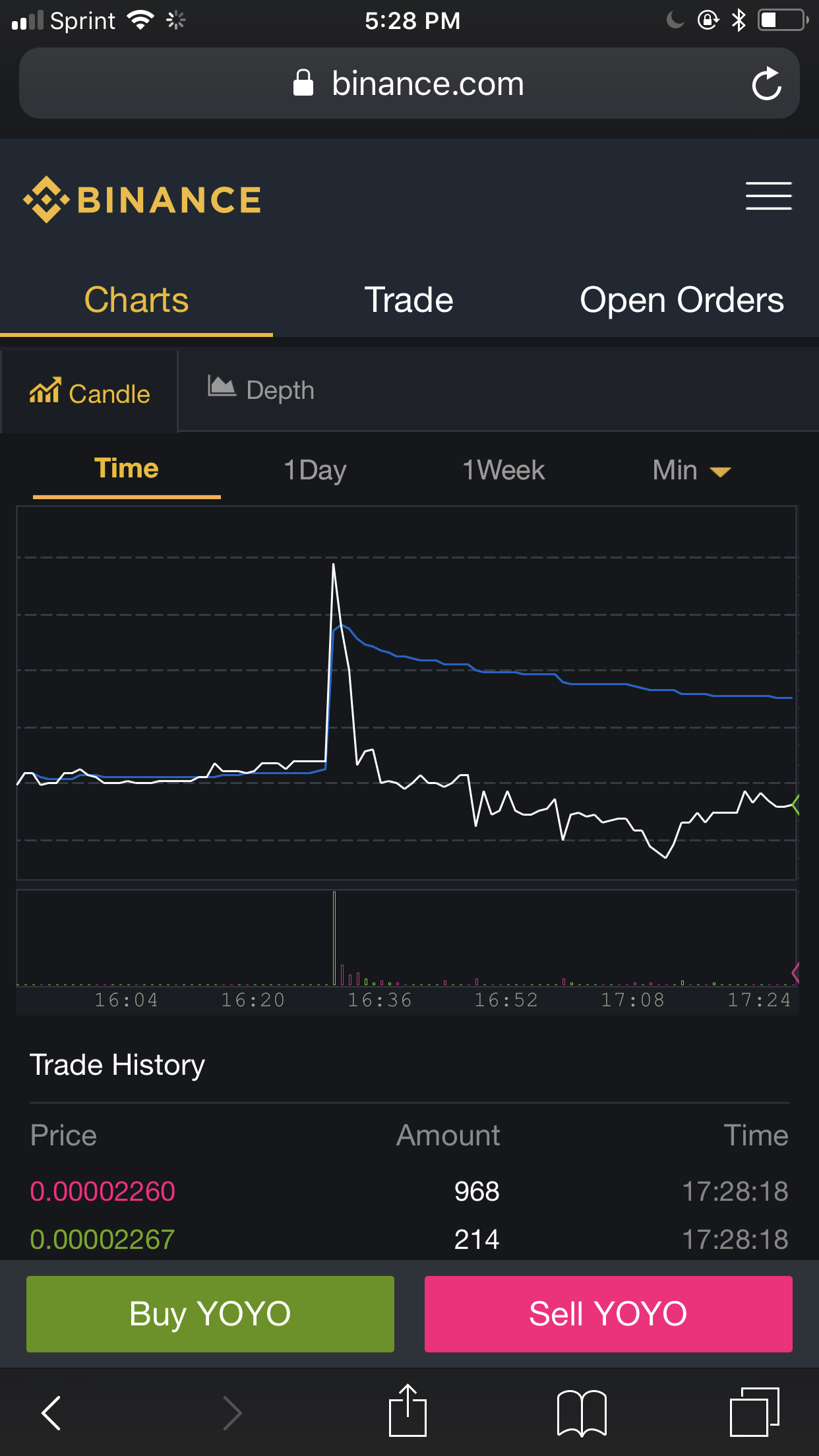The width and height of the screenshot is (819, 1456).
Task: Tap the binance.com address bar
Action: [409, 83]
